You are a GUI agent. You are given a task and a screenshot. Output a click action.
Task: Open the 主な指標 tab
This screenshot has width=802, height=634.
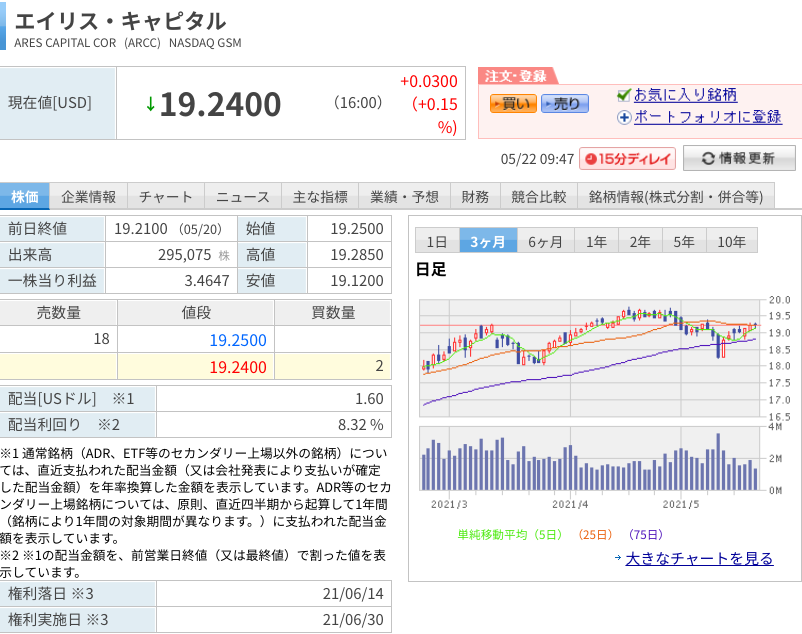tap(320, 196)
